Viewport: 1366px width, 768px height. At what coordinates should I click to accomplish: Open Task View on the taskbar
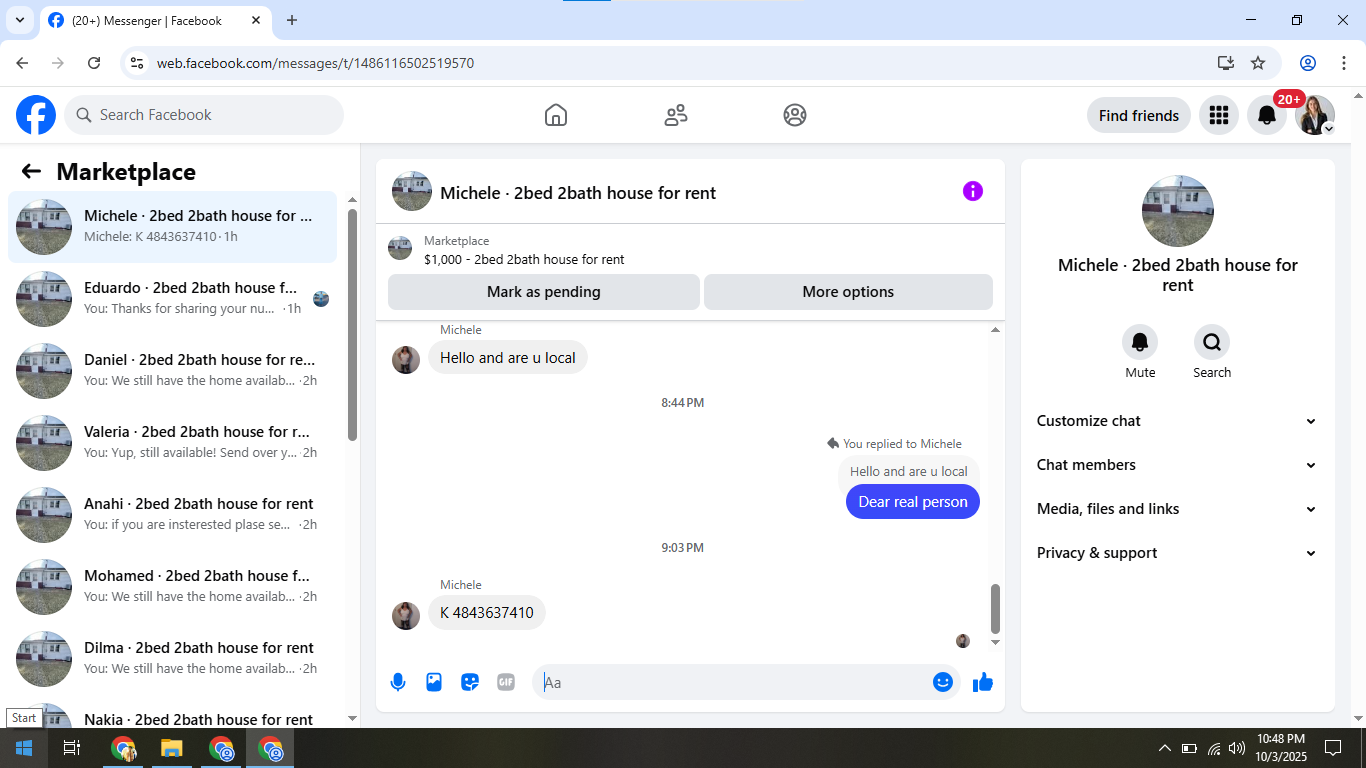pos(72,748)
